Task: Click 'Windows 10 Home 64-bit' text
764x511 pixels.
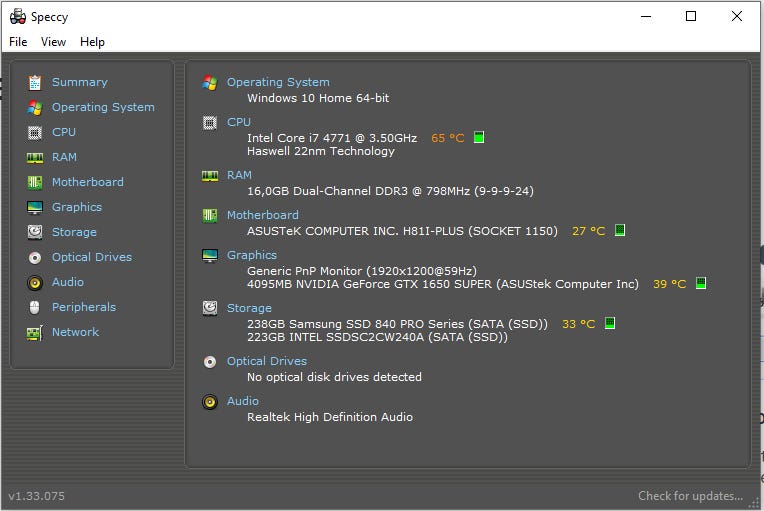Action: point(318,98)
